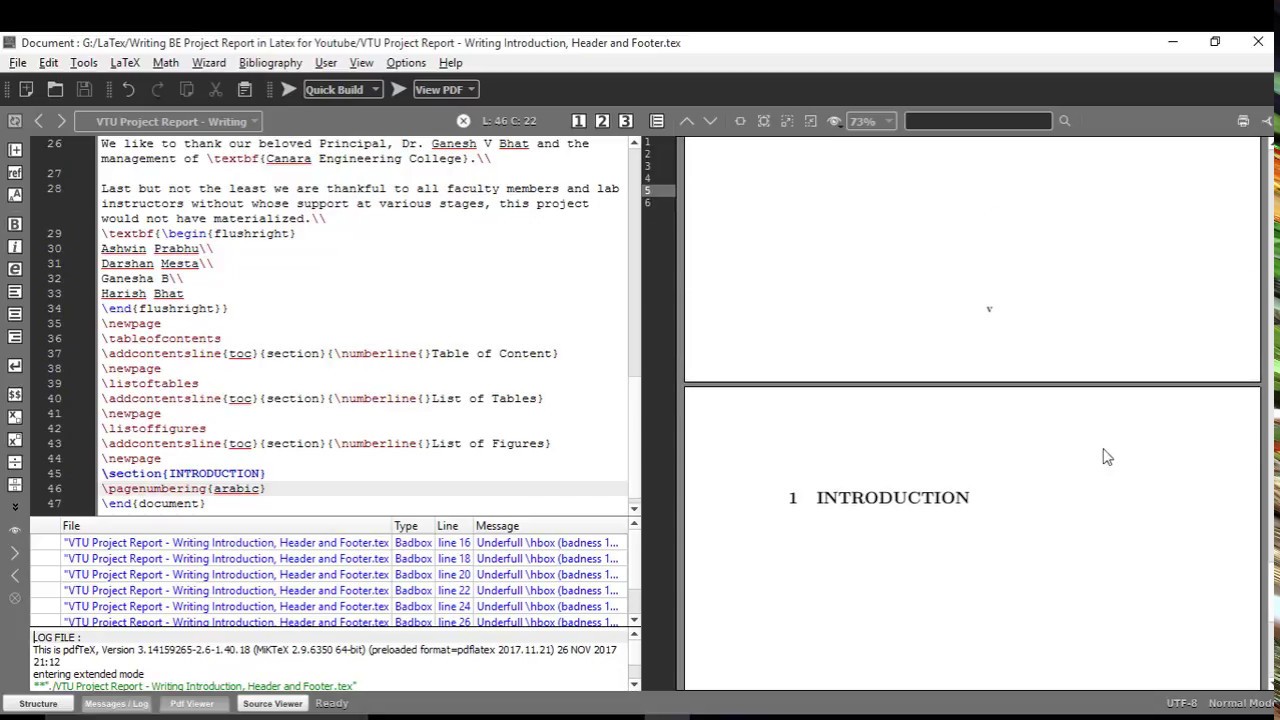Open Quick Build command dropdown

point(375,90)
